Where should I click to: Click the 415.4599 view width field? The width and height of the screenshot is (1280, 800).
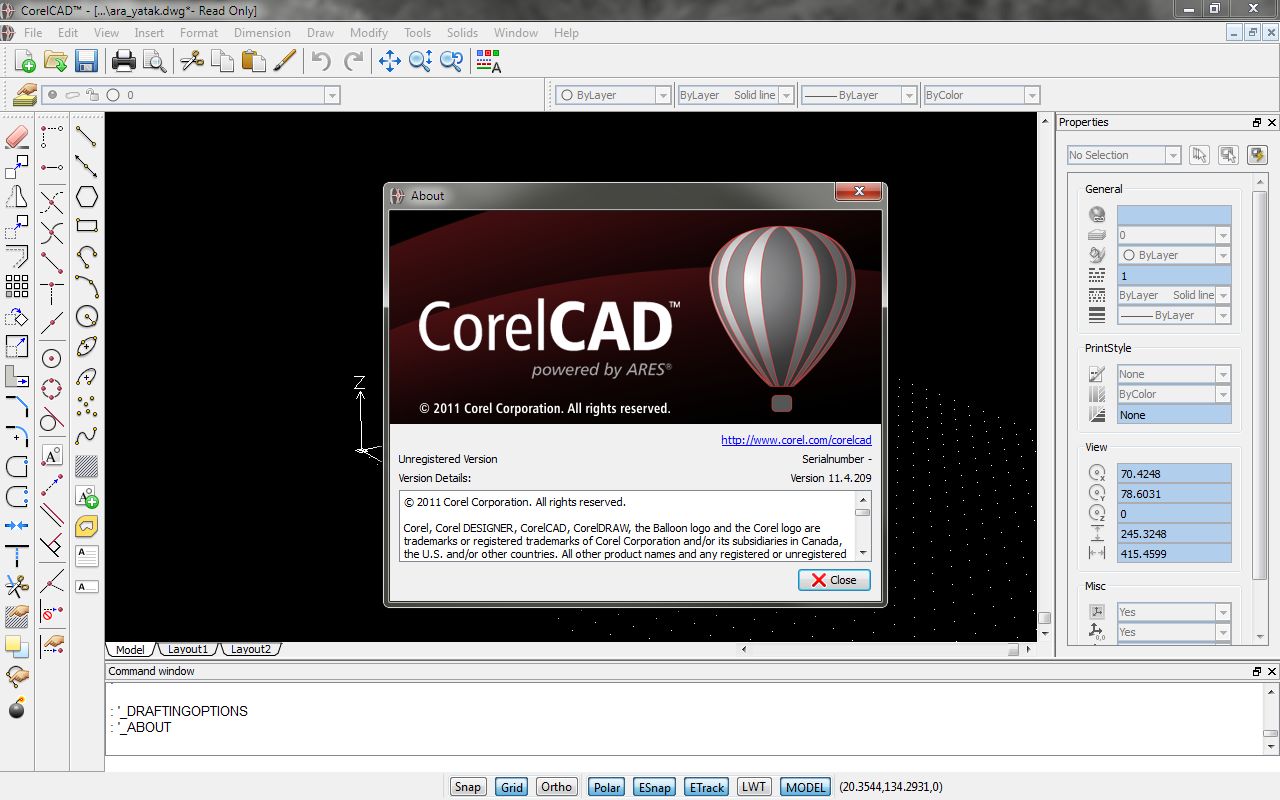click(x=1174, y=554)
